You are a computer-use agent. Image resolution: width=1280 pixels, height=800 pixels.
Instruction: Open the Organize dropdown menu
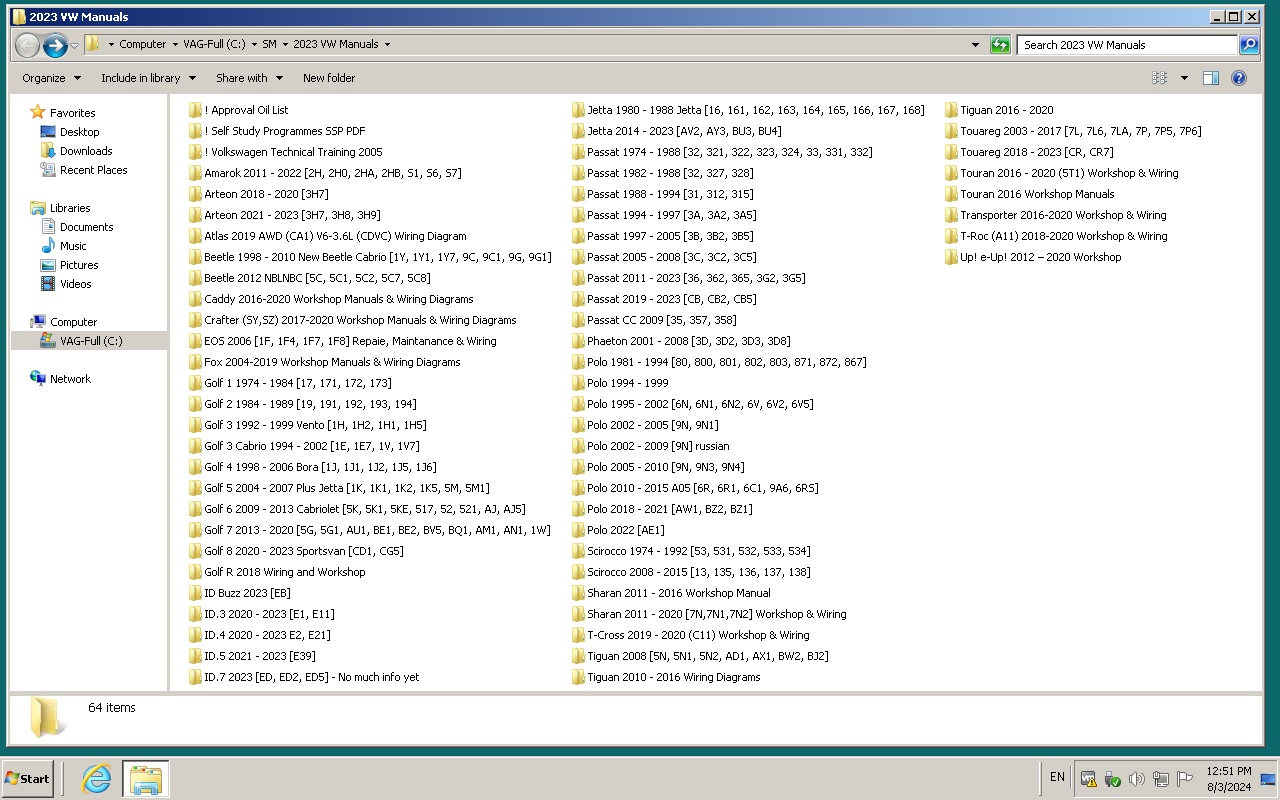point(51,78)
